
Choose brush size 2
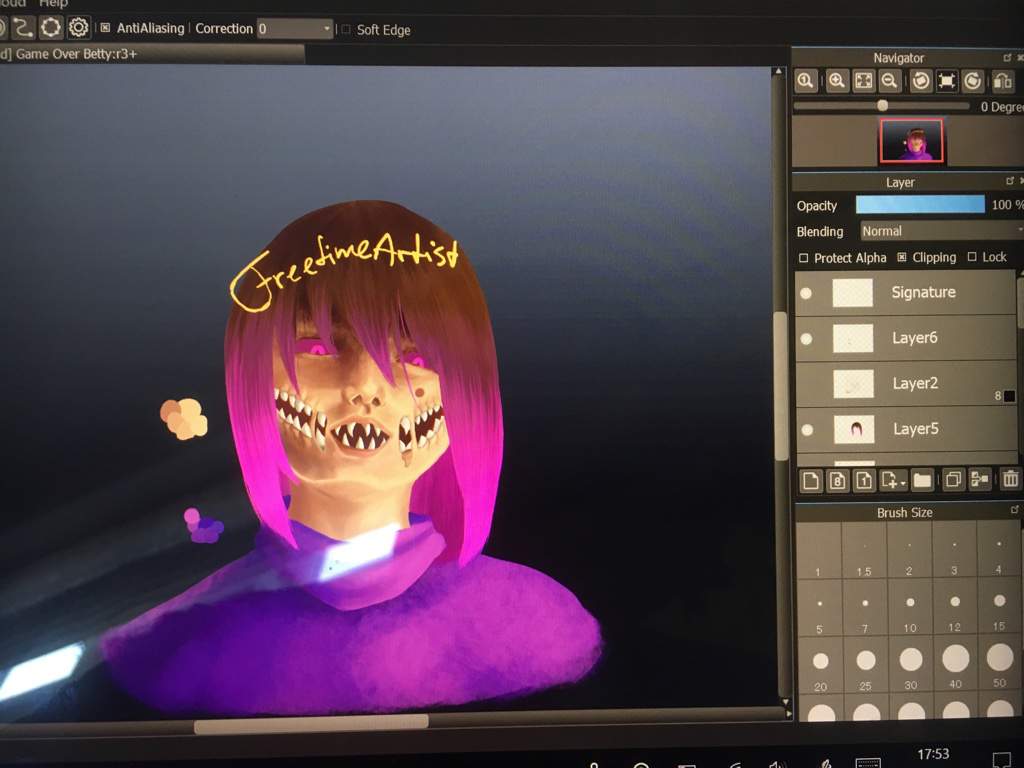[909, 549]
